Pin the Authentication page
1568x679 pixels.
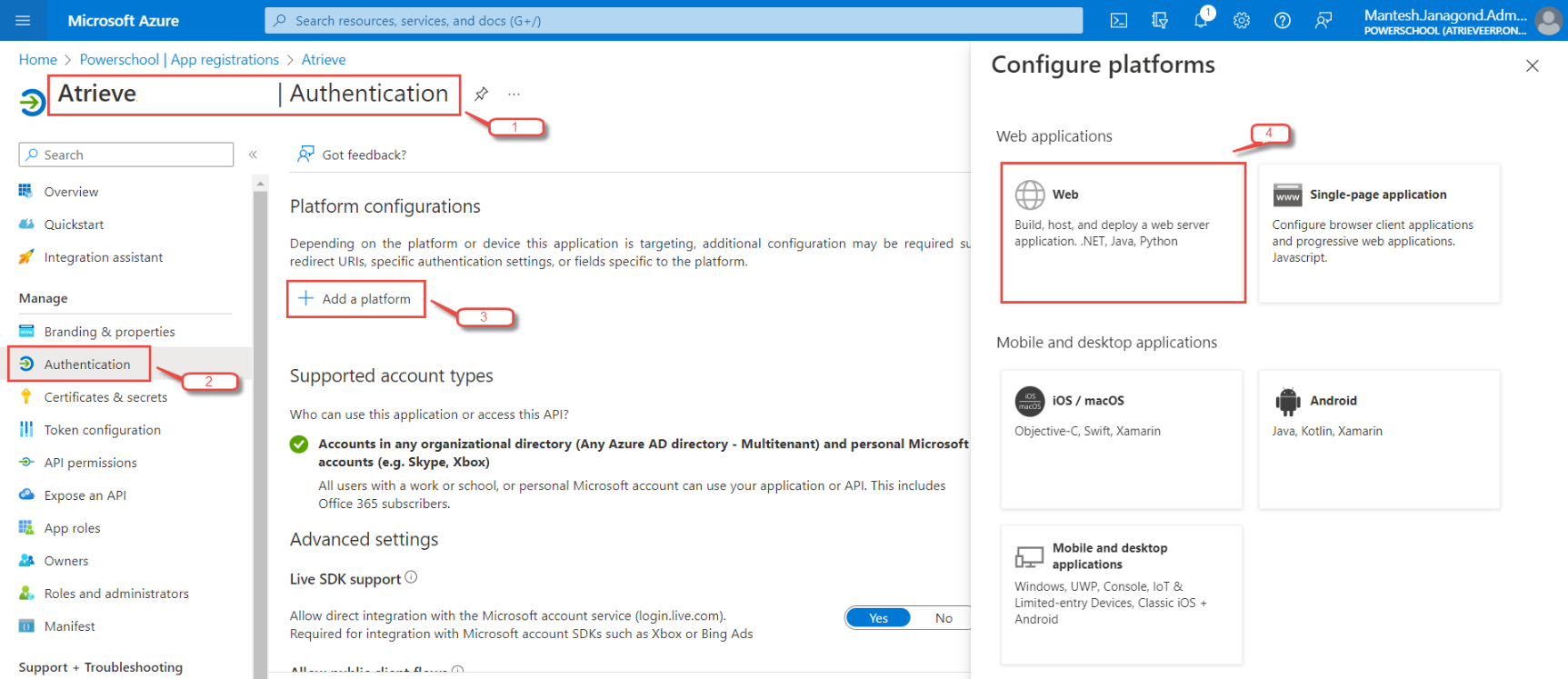point(482,94)
